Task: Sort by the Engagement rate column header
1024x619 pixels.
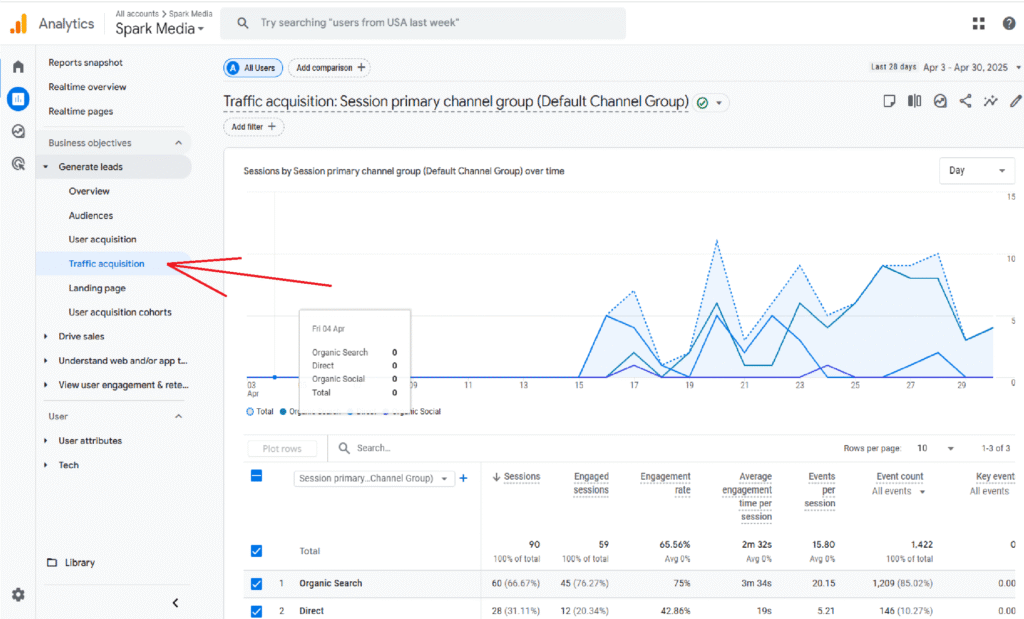Action: (x=665, y=483)
